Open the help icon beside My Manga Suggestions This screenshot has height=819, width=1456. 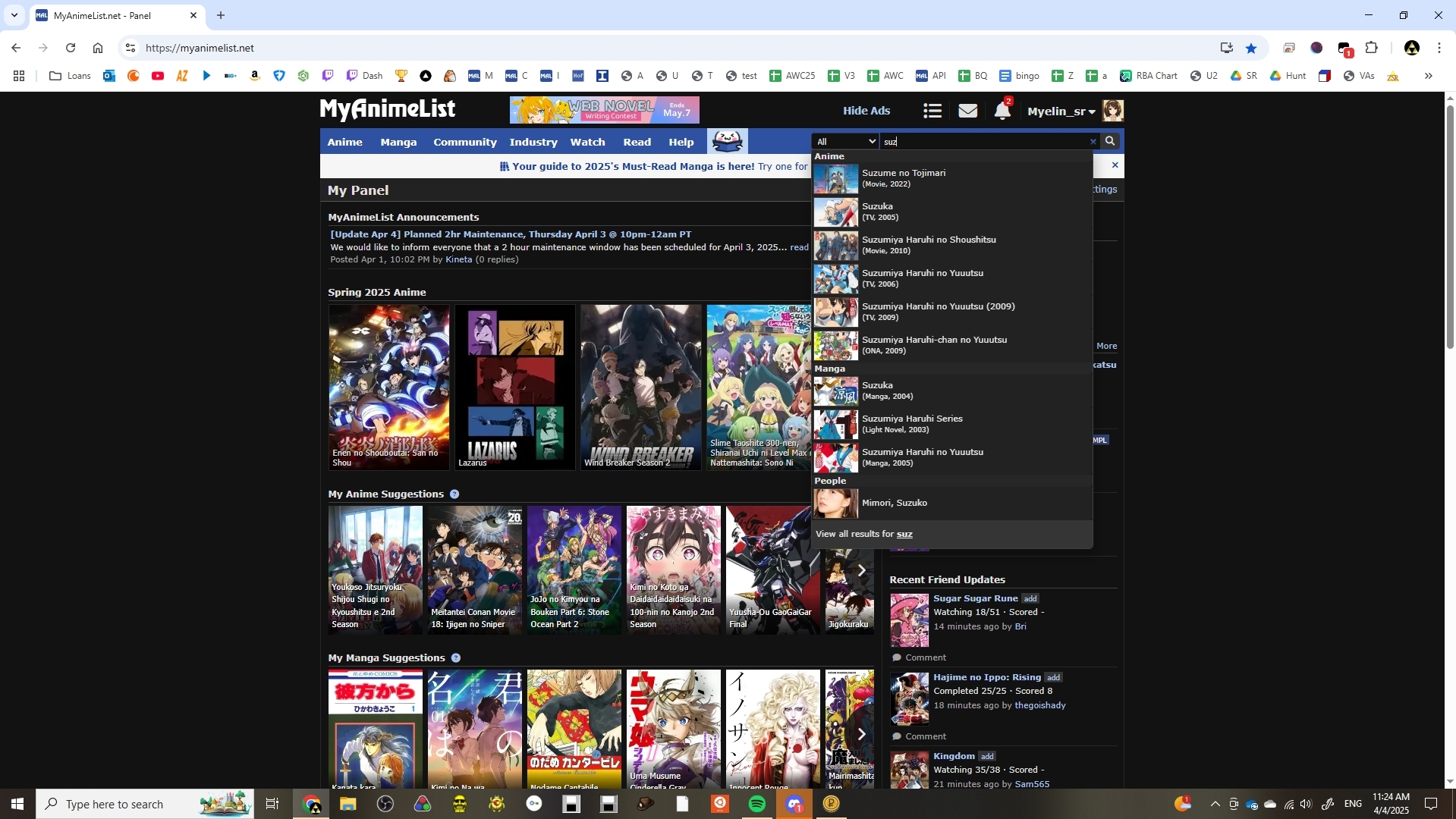(x=456, y=658)
